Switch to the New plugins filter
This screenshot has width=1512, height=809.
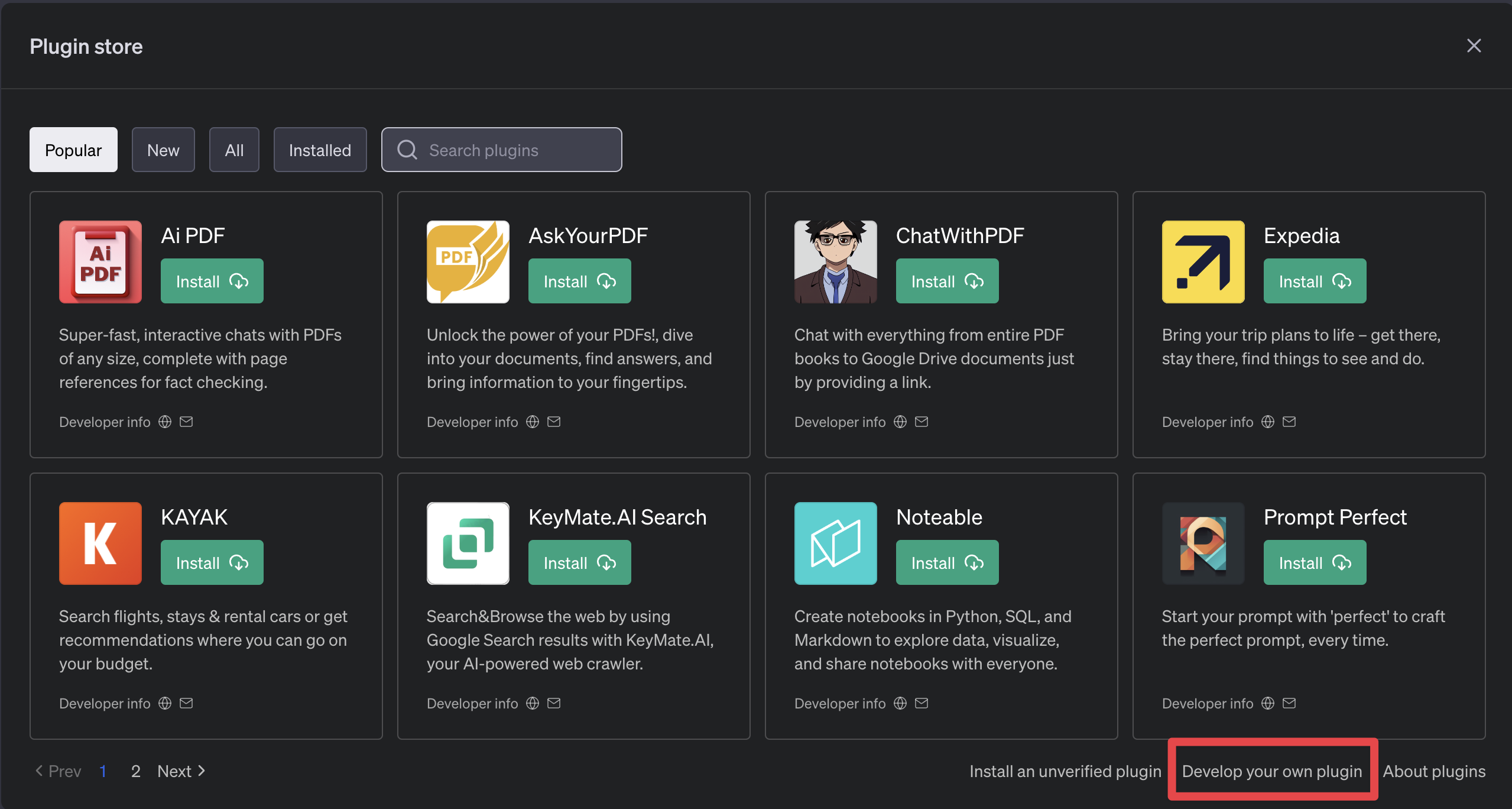[x=163, y=150]
